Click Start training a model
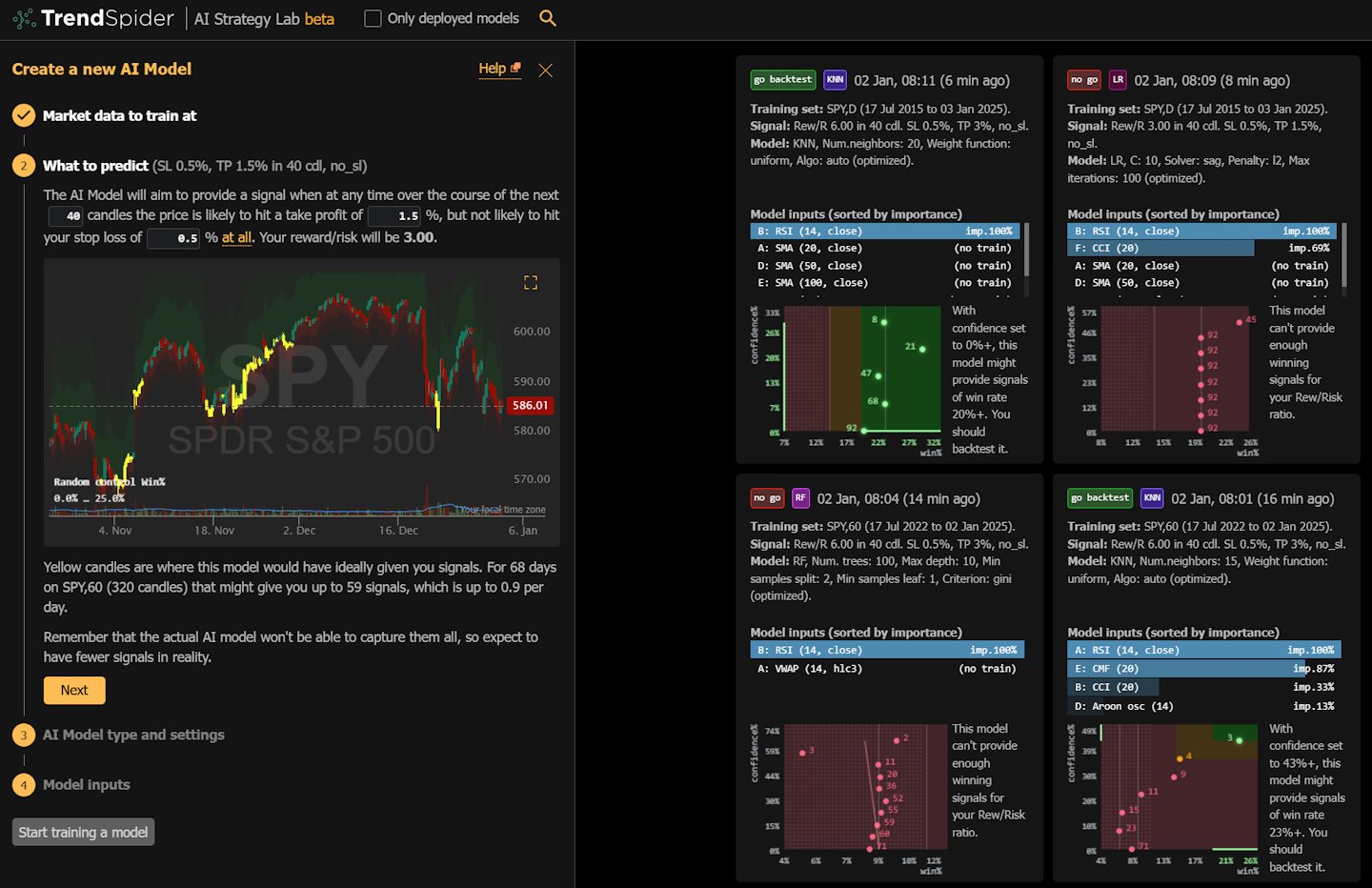1372x888 pixels. click(x=83, y=831)
